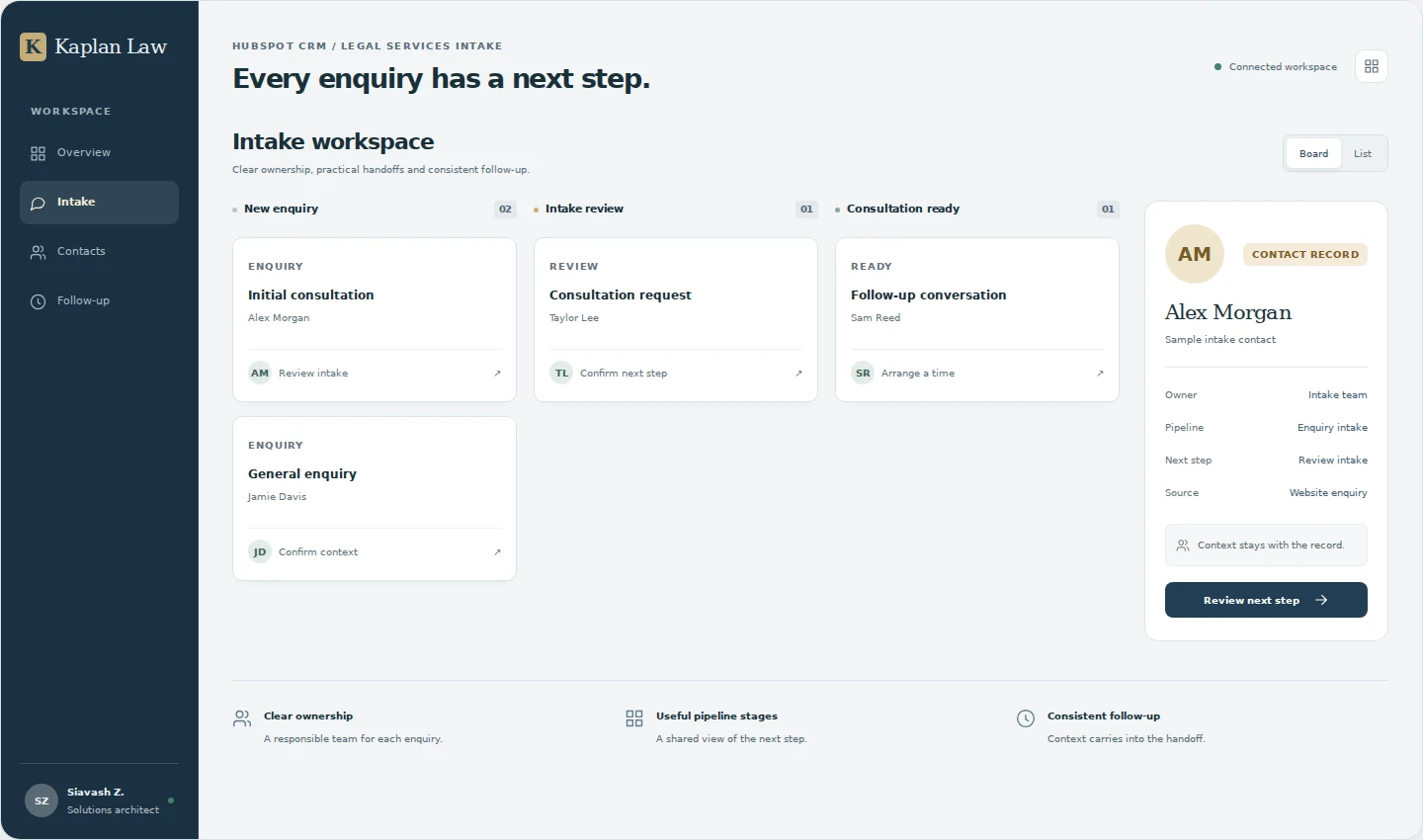This screenshot has width=1423, height=840.
Task: Open Follow-up from the sidebar
Action: [x=99, y=301]
